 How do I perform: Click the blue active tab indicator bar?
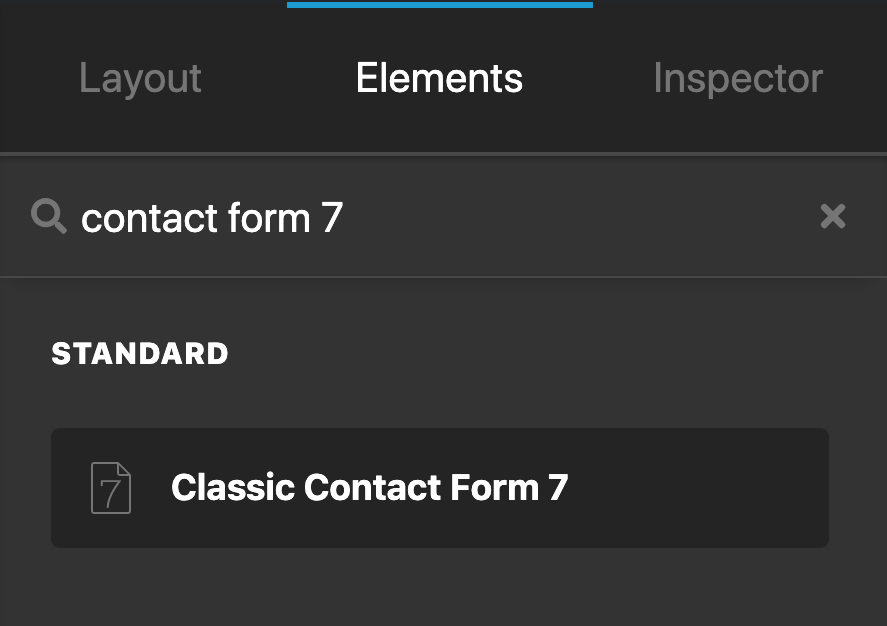click(x=439, y=6)
